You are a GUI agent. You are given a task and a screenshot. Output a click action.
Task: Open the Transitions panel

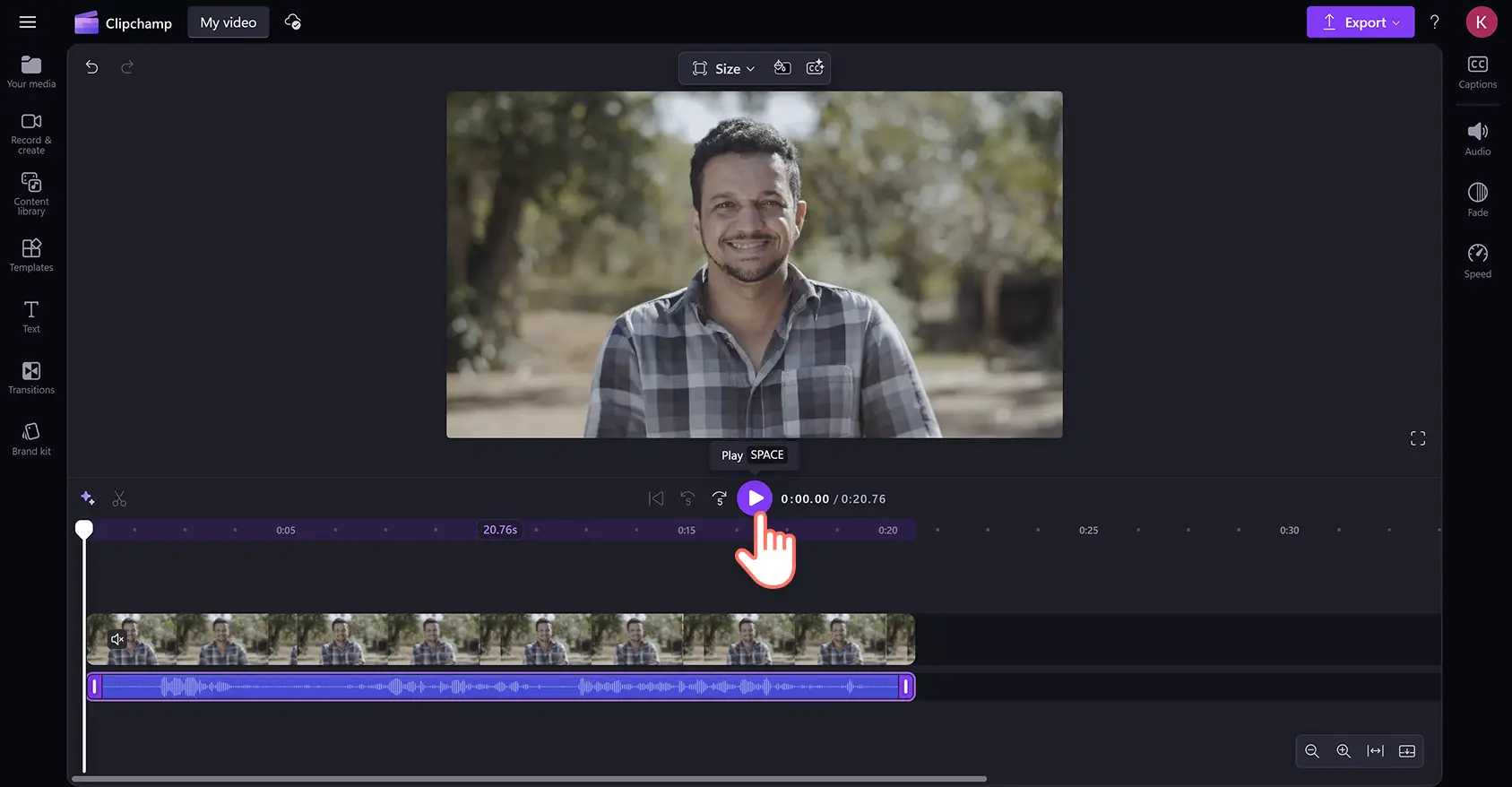point(31,377)
